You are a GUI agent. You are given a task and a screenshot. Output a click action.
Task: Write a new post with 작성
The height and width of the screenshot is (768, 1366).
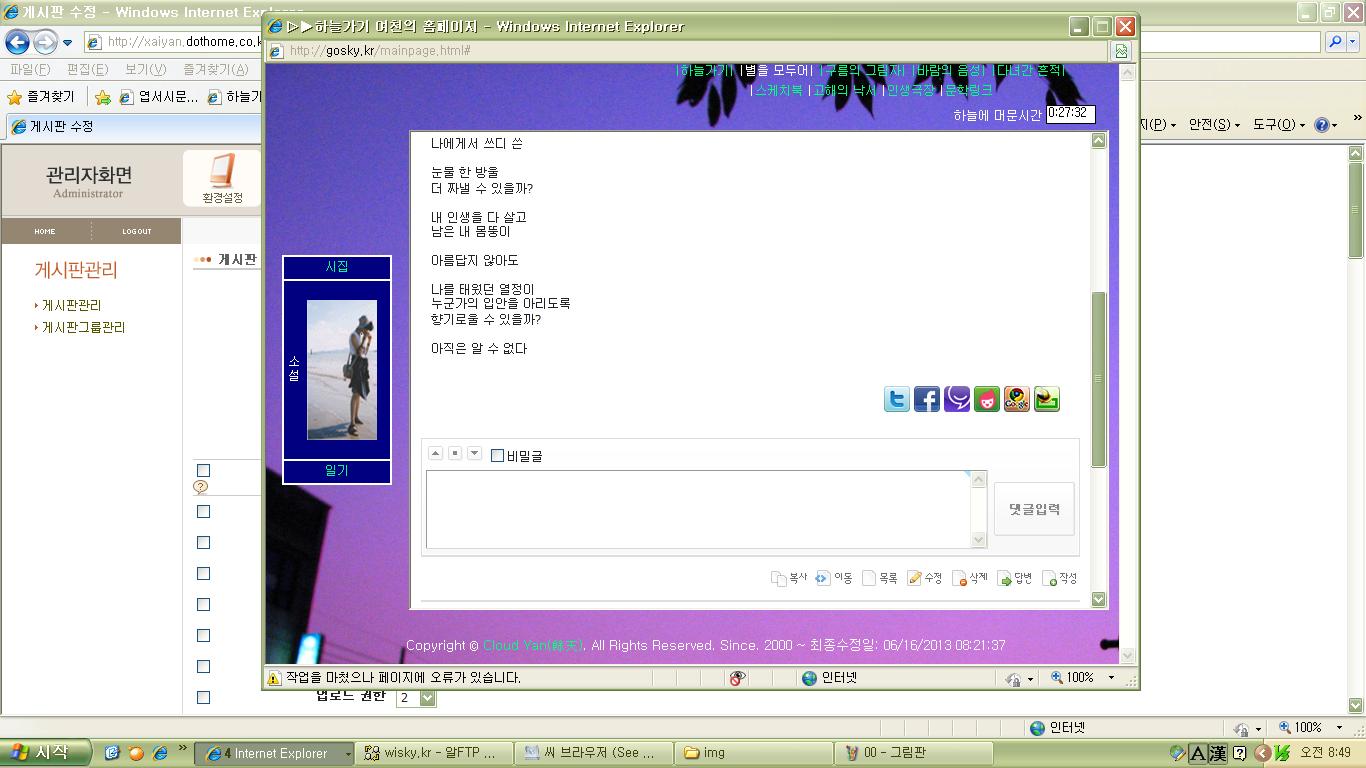pos(1060,578)
